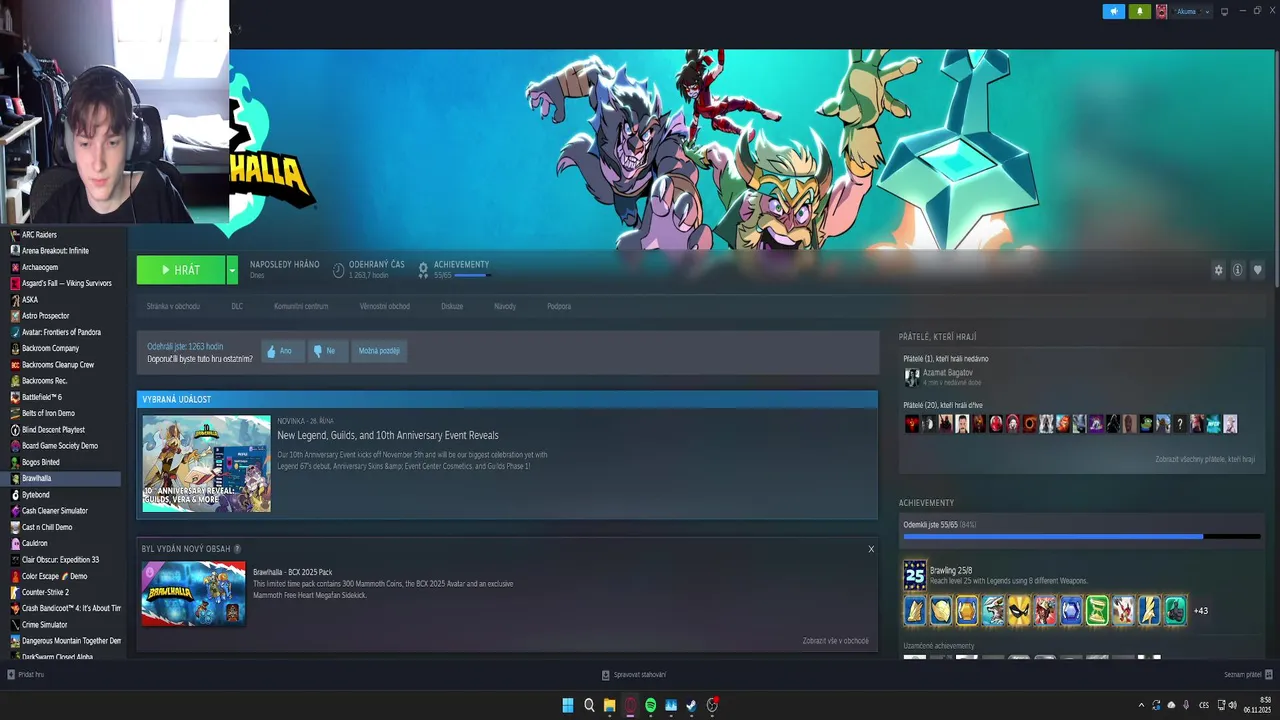The height and width of the screenshot is (720, 1280).
Task: Open Steam notifications bell icon
Action: point(1139,11)
